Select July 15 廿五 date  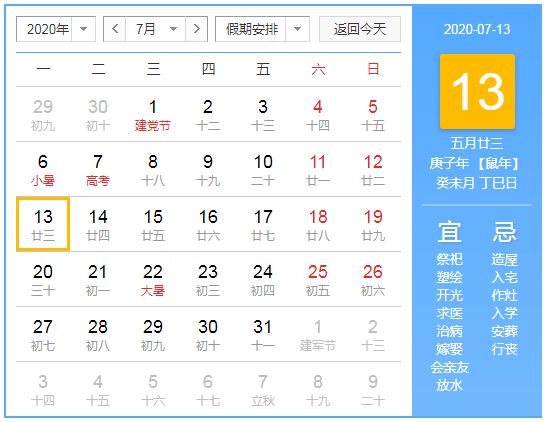point(153,224)
